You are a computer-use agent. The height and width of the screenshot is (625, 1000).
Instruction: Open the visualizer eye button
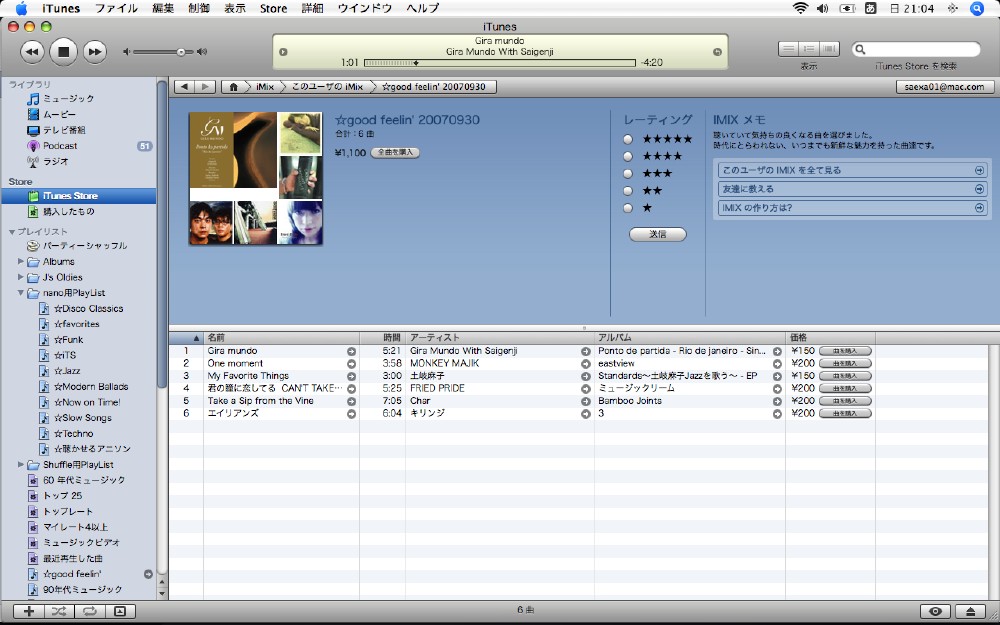click(935, 611)
